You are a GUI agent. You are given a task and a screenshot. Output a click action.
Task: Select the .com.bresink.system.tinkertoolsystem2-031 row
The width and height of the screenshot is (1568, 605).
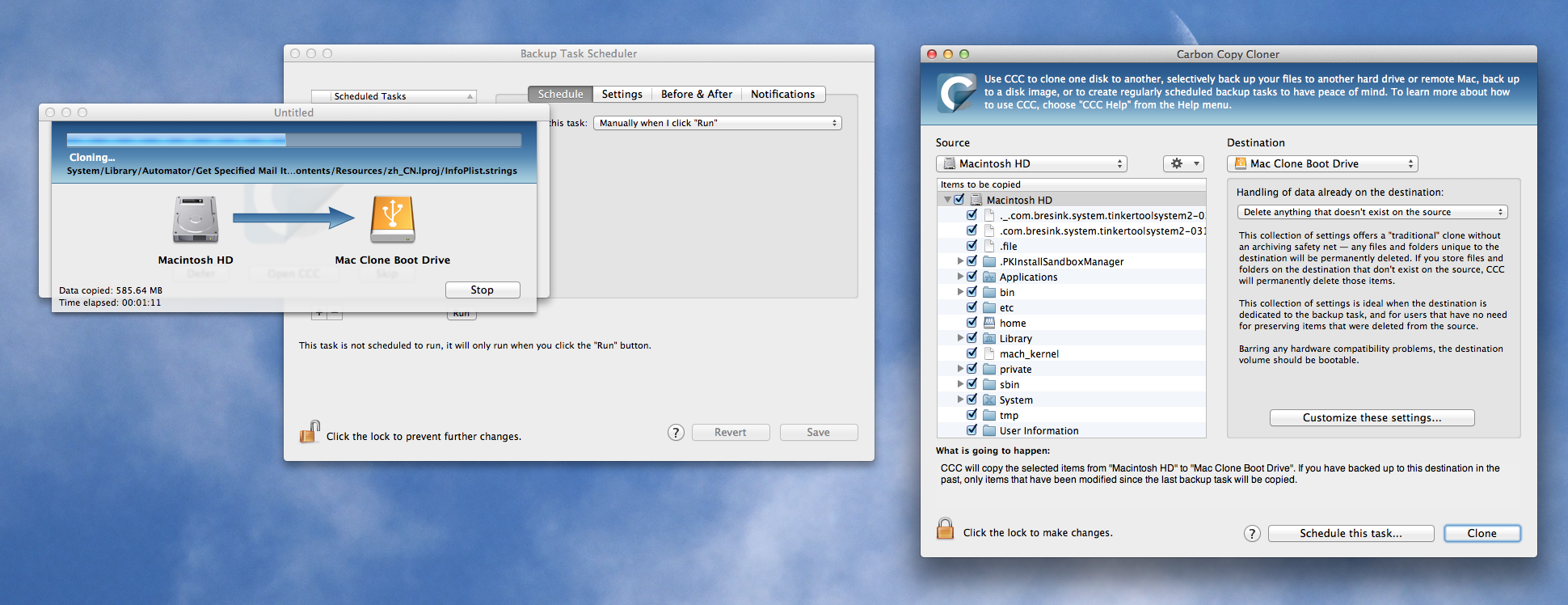coord(1072,231)
